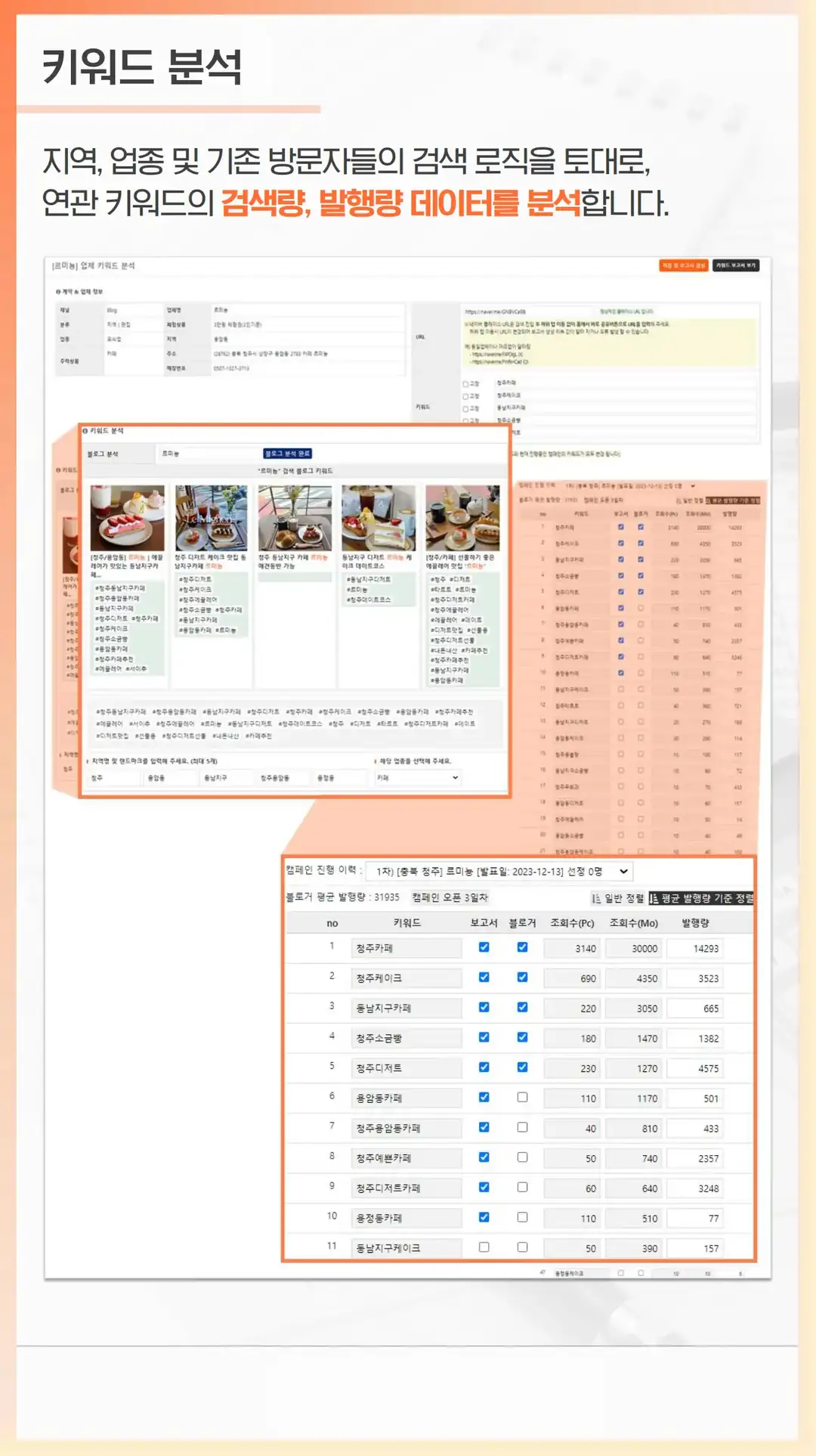Open the strawberry cake slice blog thumbnail
Screen dimensions: 816x1456
tap(127, 518)
